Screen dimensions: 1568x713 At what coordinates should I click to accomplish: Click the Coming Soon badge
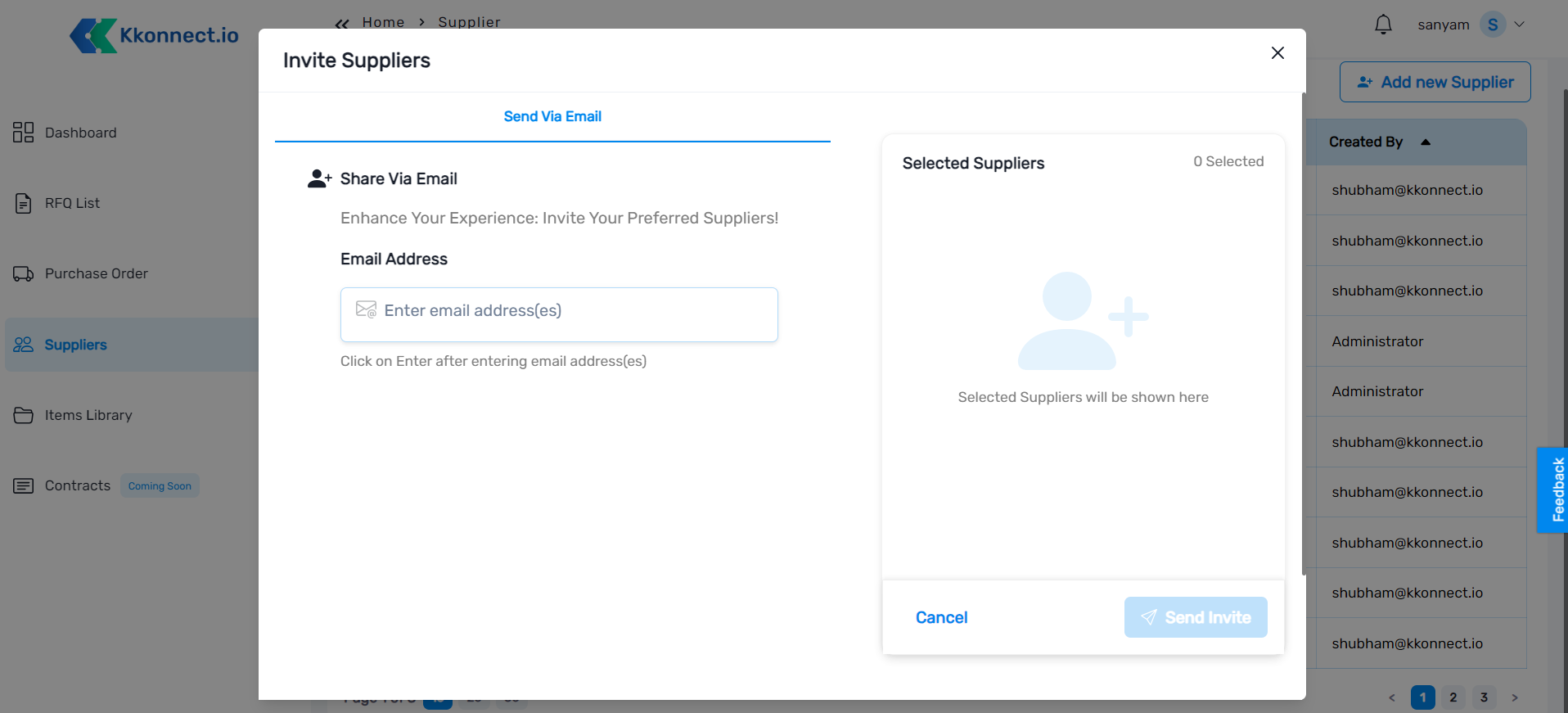(160, 485)
